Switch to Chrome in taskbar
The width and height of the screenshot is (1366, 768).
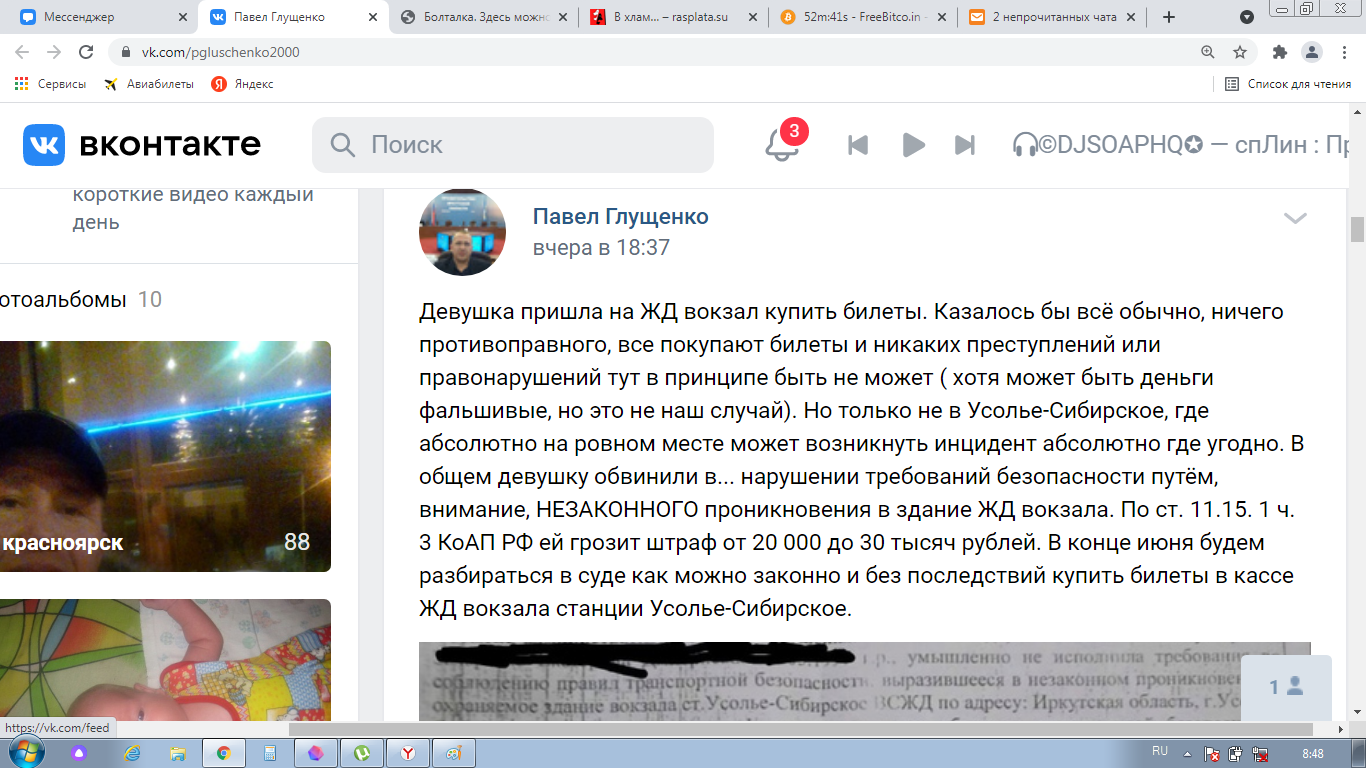223,752
